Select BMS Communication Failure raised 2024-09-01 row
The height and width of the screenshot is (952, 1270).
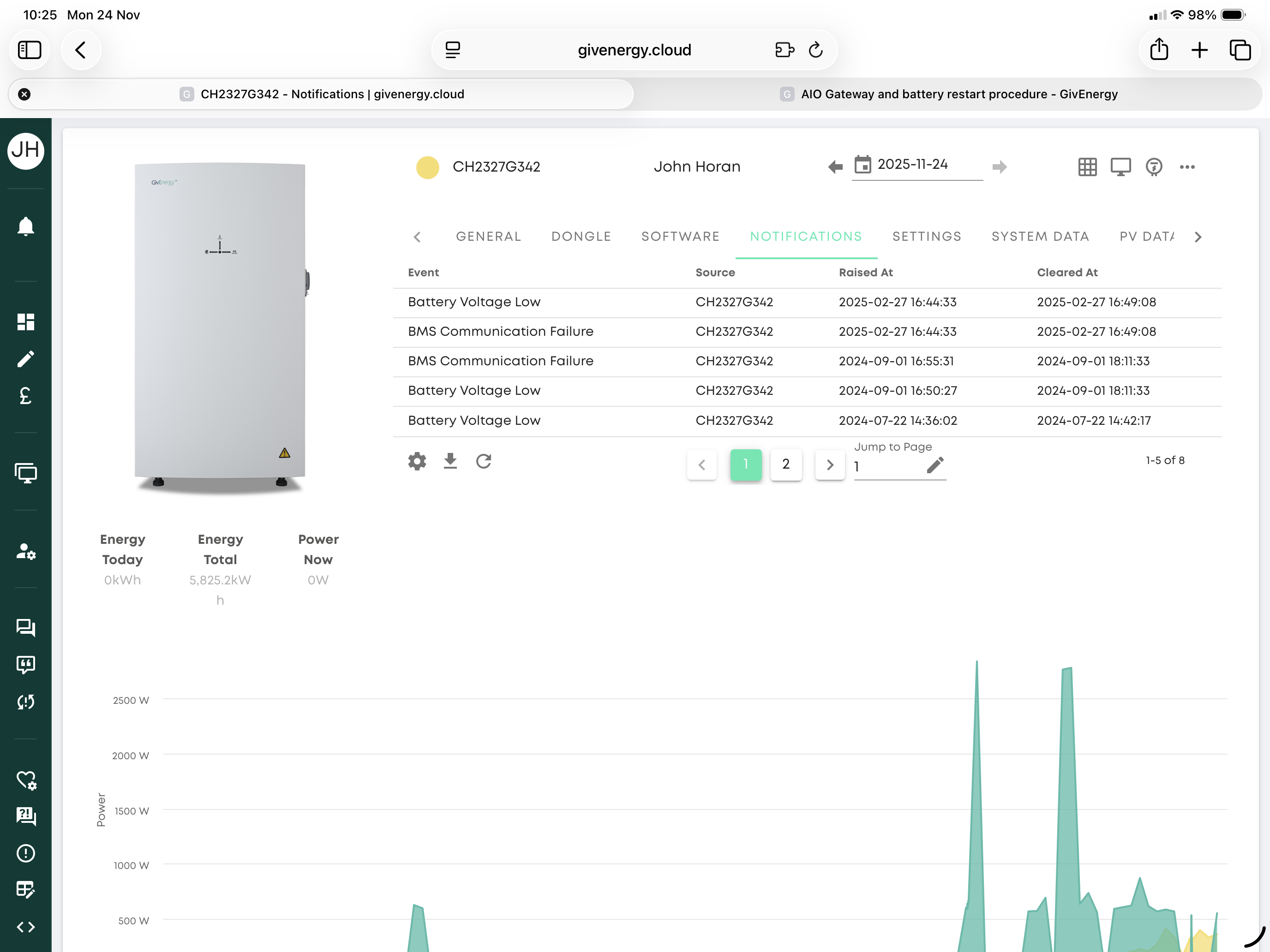point(807,361)
